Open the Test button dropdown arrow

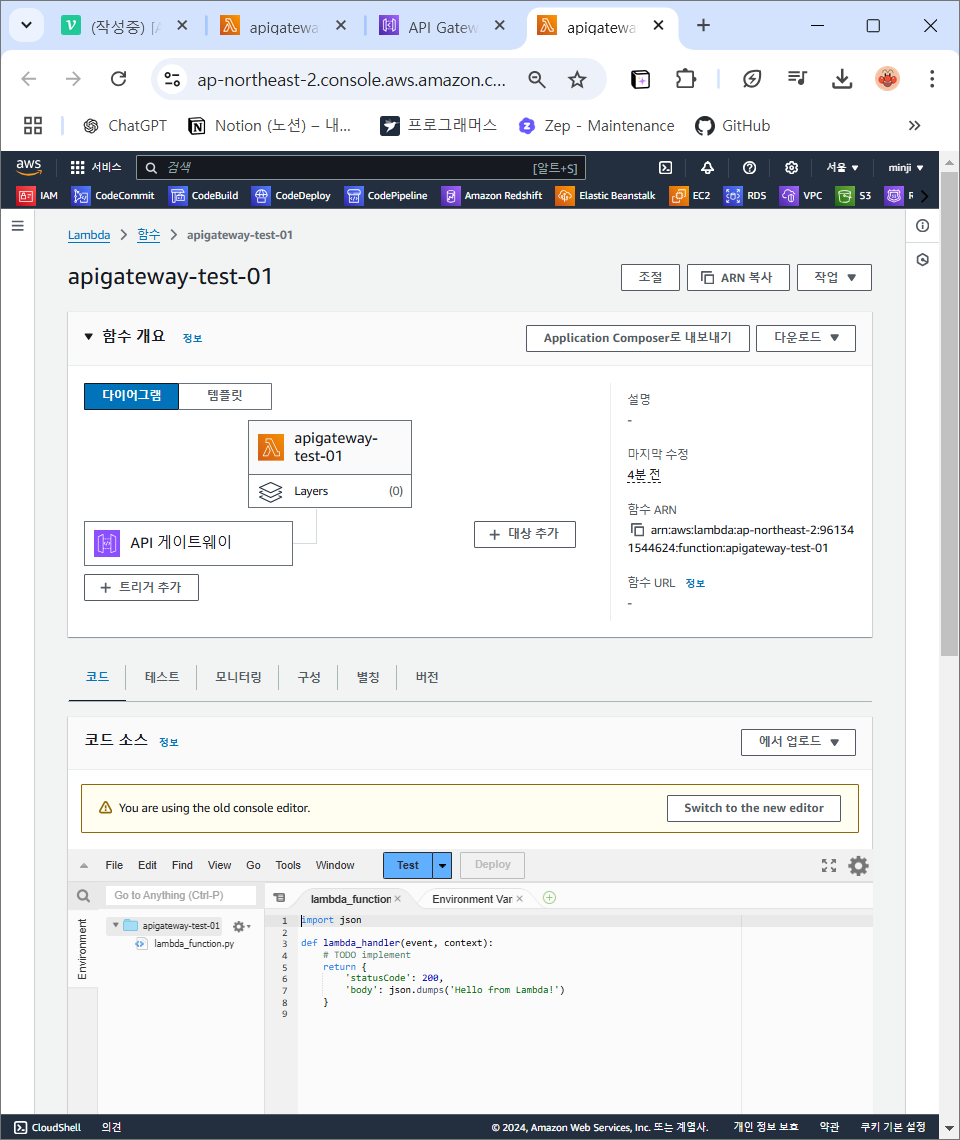[442, 865]
